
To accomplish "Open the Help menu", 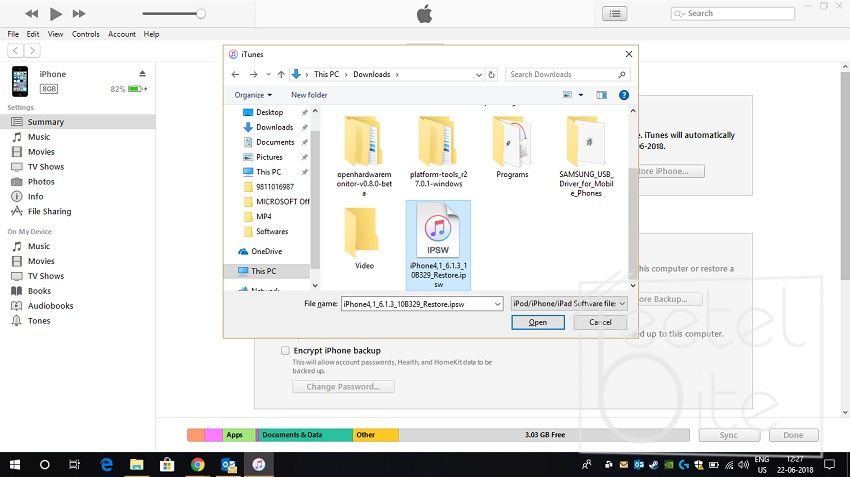I will 151,34.
